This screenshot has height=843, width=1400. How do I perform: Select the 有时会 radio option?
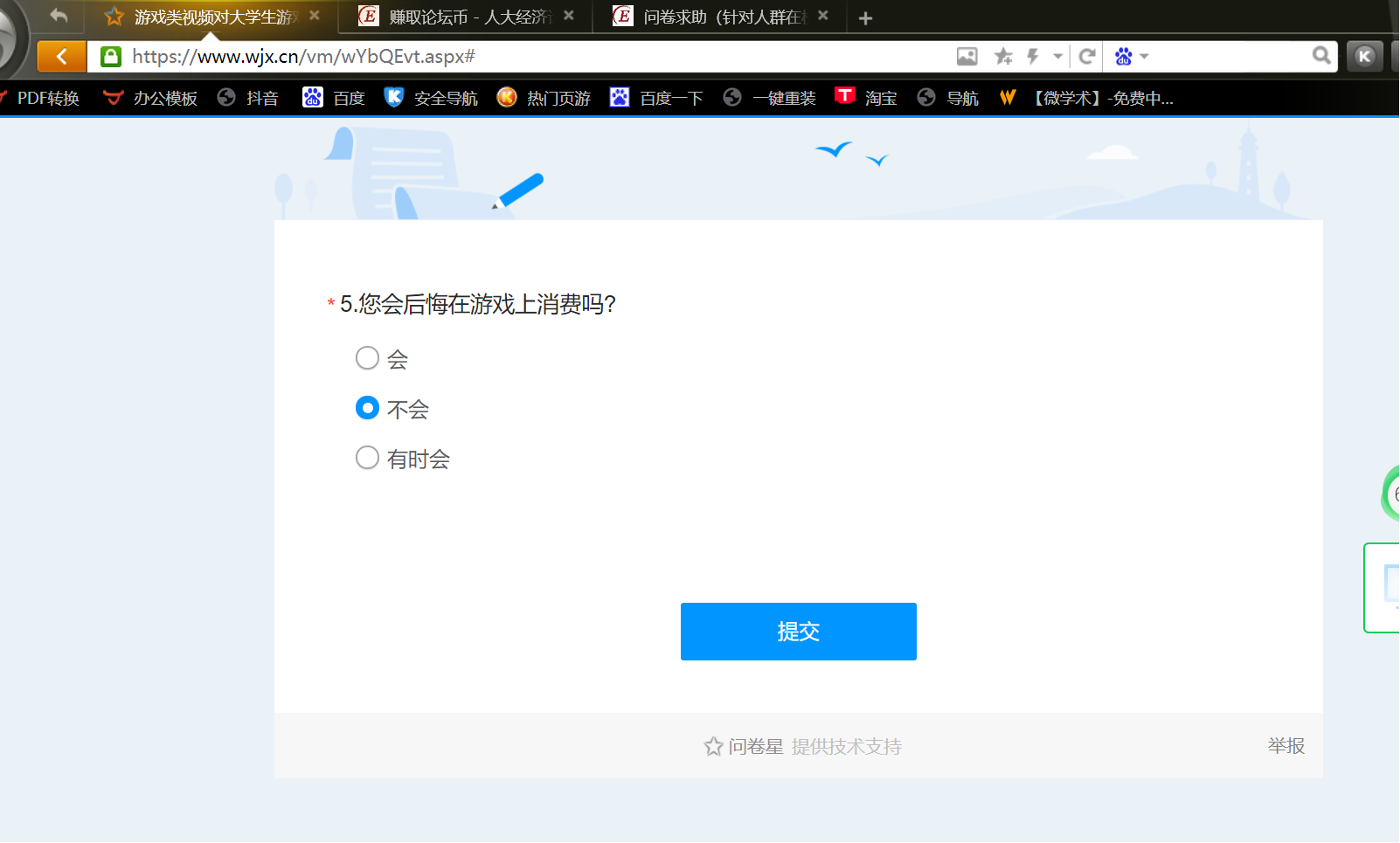click(x=367, y=458)
